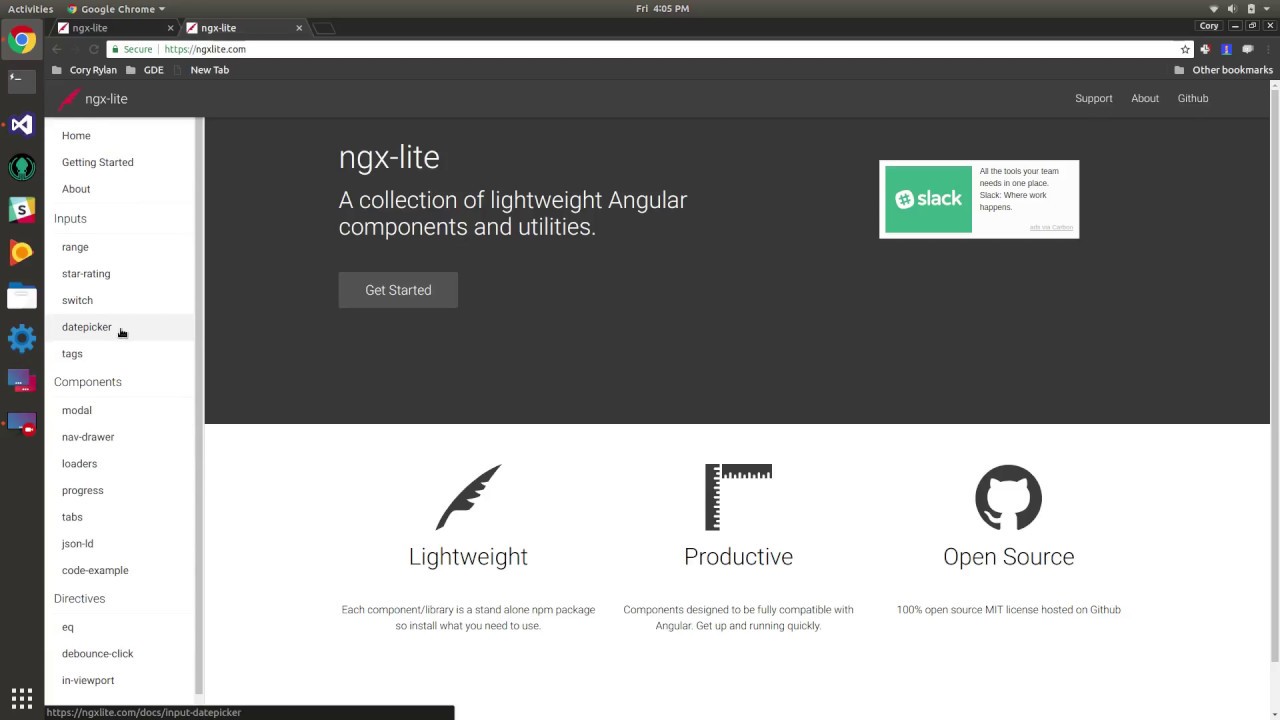Open Chrome's three-dot menu
The image size is (1280, 720).
1268,49
